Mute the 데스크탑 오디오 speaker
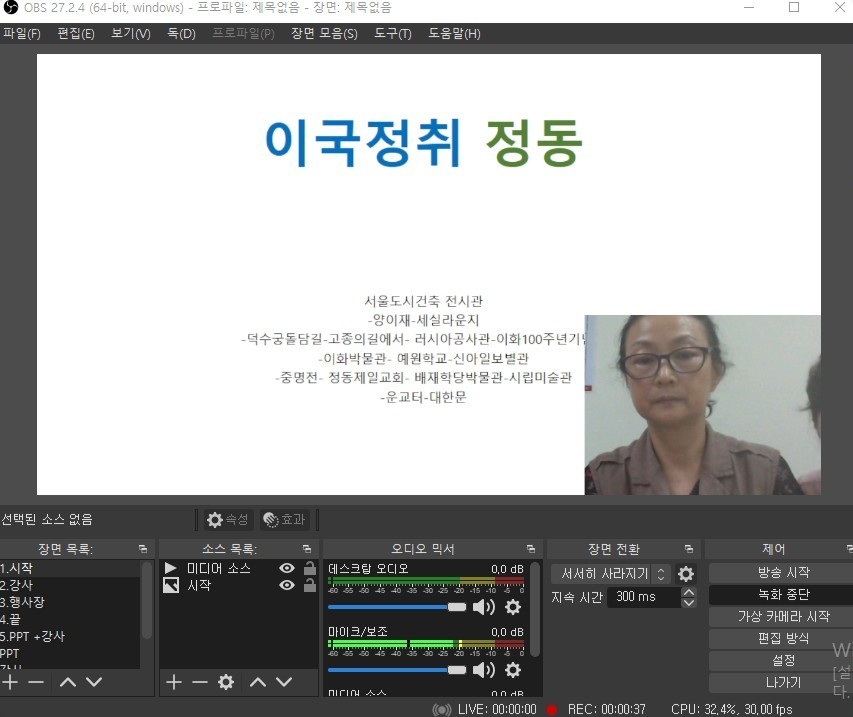This screenshot has width=853, height=717. 484,607
